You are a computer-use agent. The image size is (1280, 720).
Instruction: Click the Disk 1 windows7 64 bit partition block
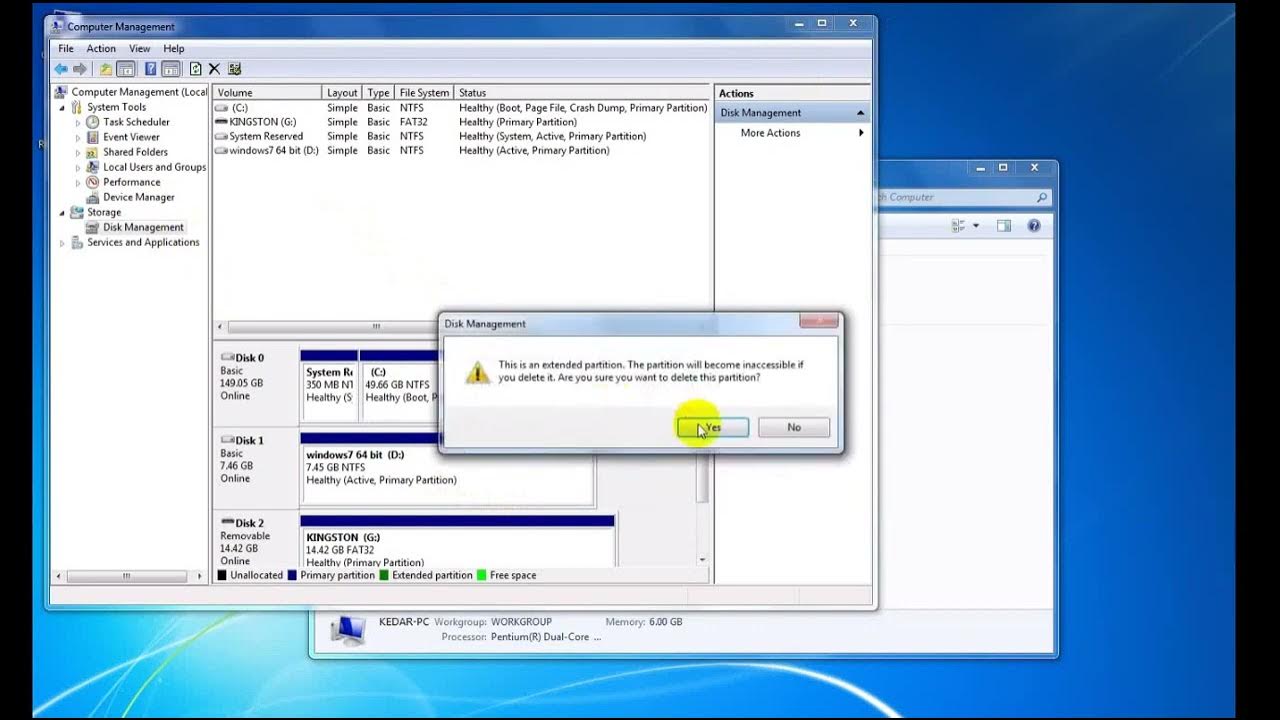point(447,468)
